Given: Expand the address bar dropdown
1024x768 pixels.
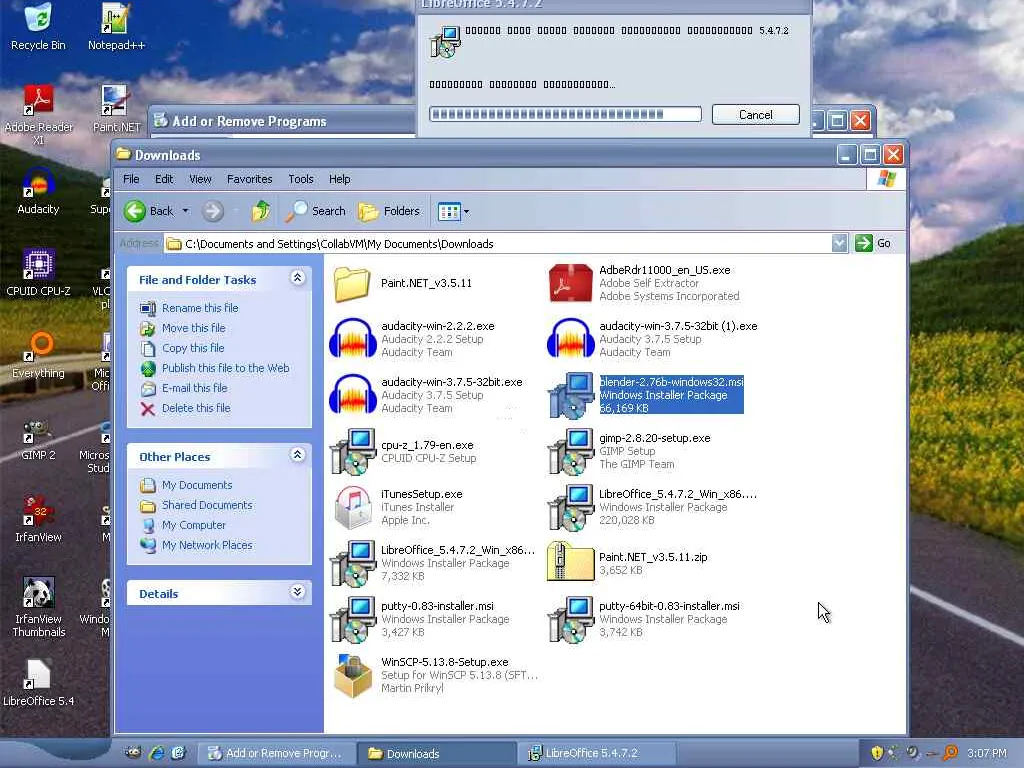Looking at the screenshot, I should [x=839, y=244].
